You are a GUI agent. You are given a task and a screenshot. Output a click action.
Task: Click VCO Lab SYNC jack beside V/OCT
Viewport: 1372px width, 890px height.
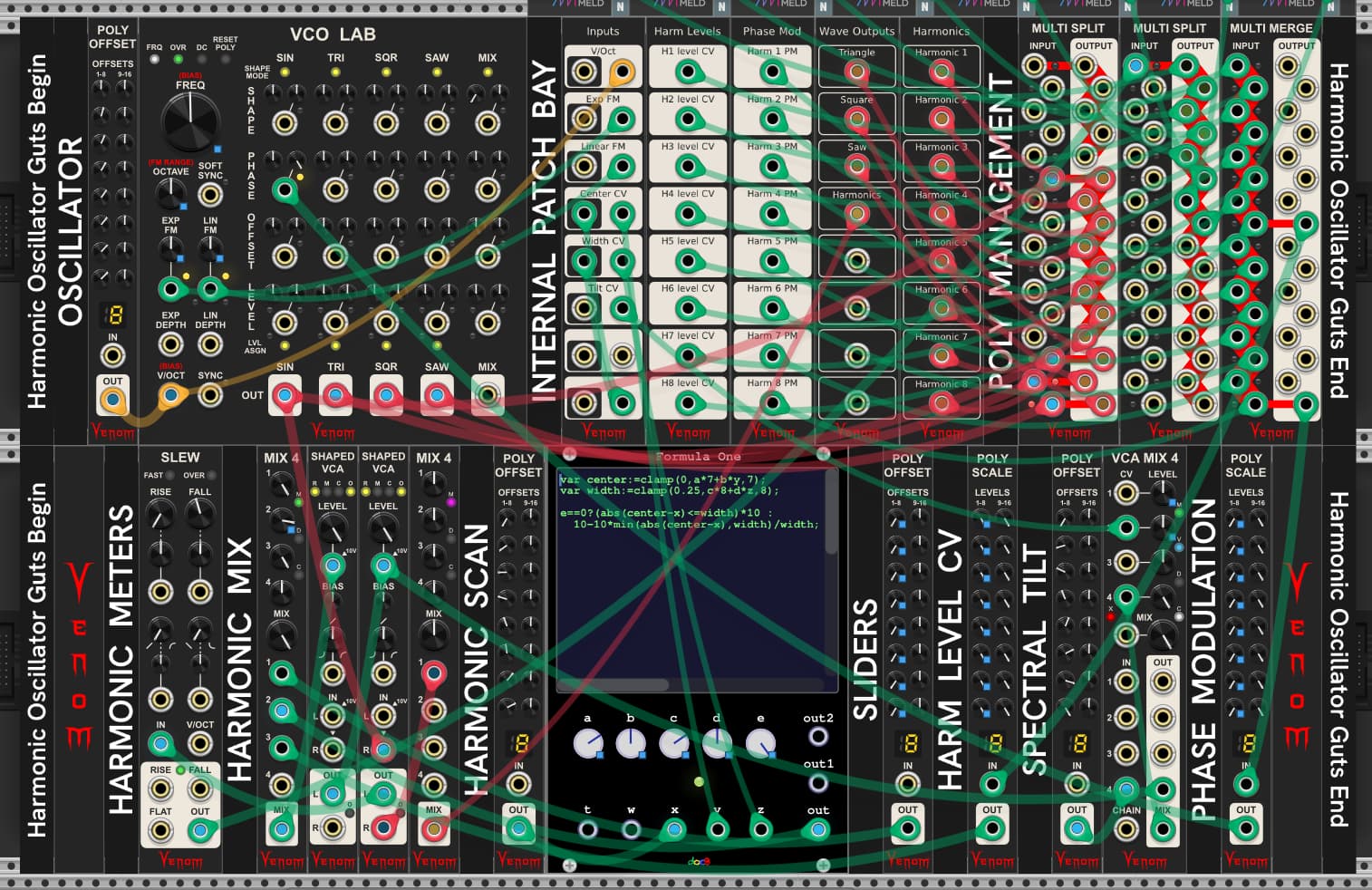(x=210, y=395)
